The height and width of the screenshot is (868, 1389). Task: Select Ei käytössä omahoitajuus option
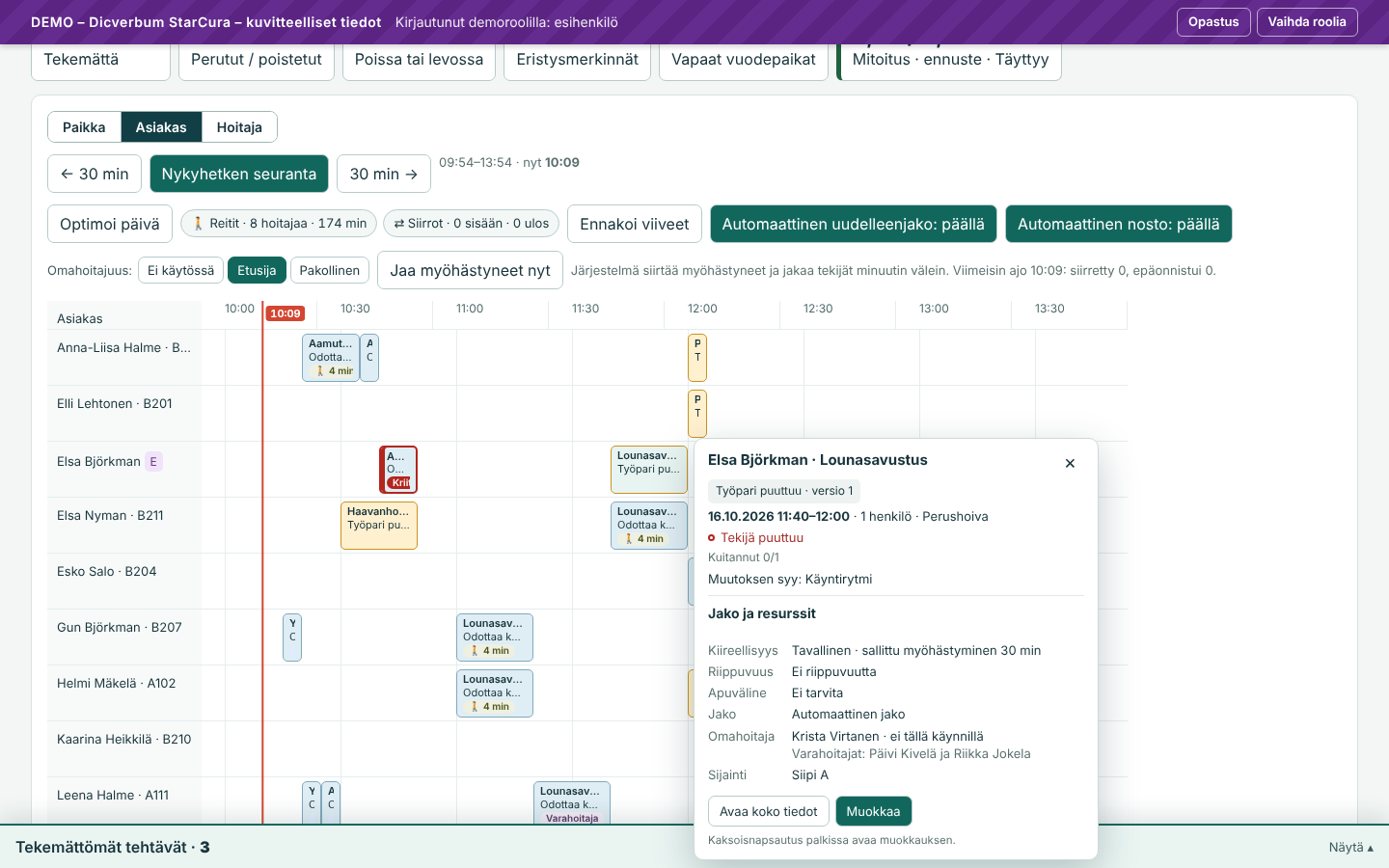tap(181, 270)
